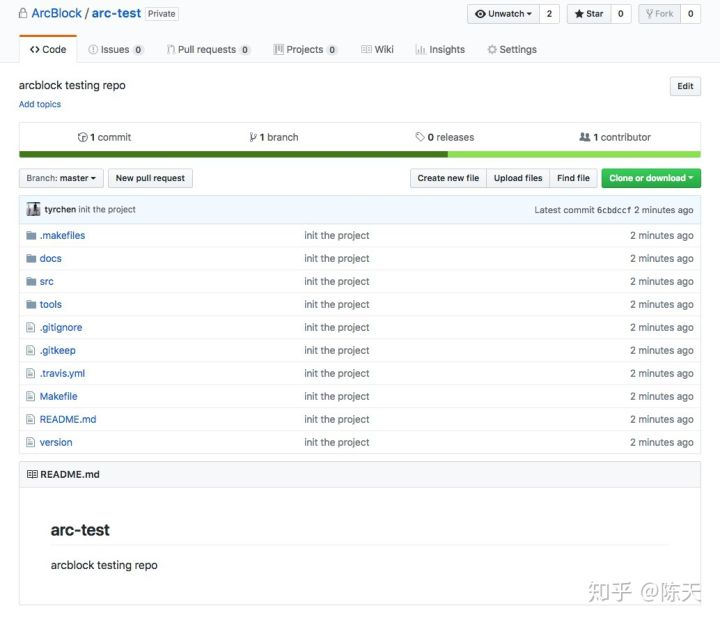The image size is (720, 622).
Task: Go to the Wiki tab
Action: click(377, 50)
